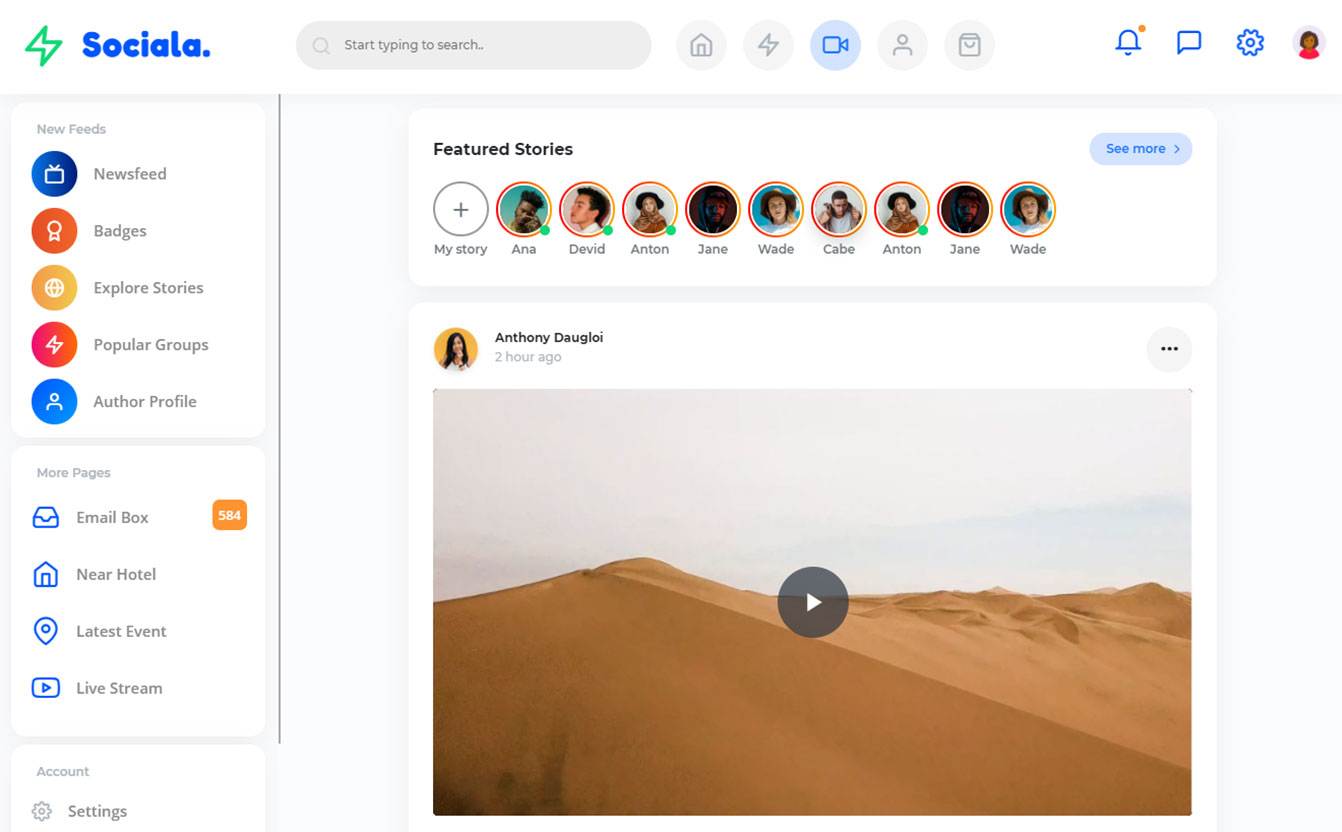Open the lightning bolt icon in top navigation
This screenshot has width=1342, height=832.
[x=768, y=45]
